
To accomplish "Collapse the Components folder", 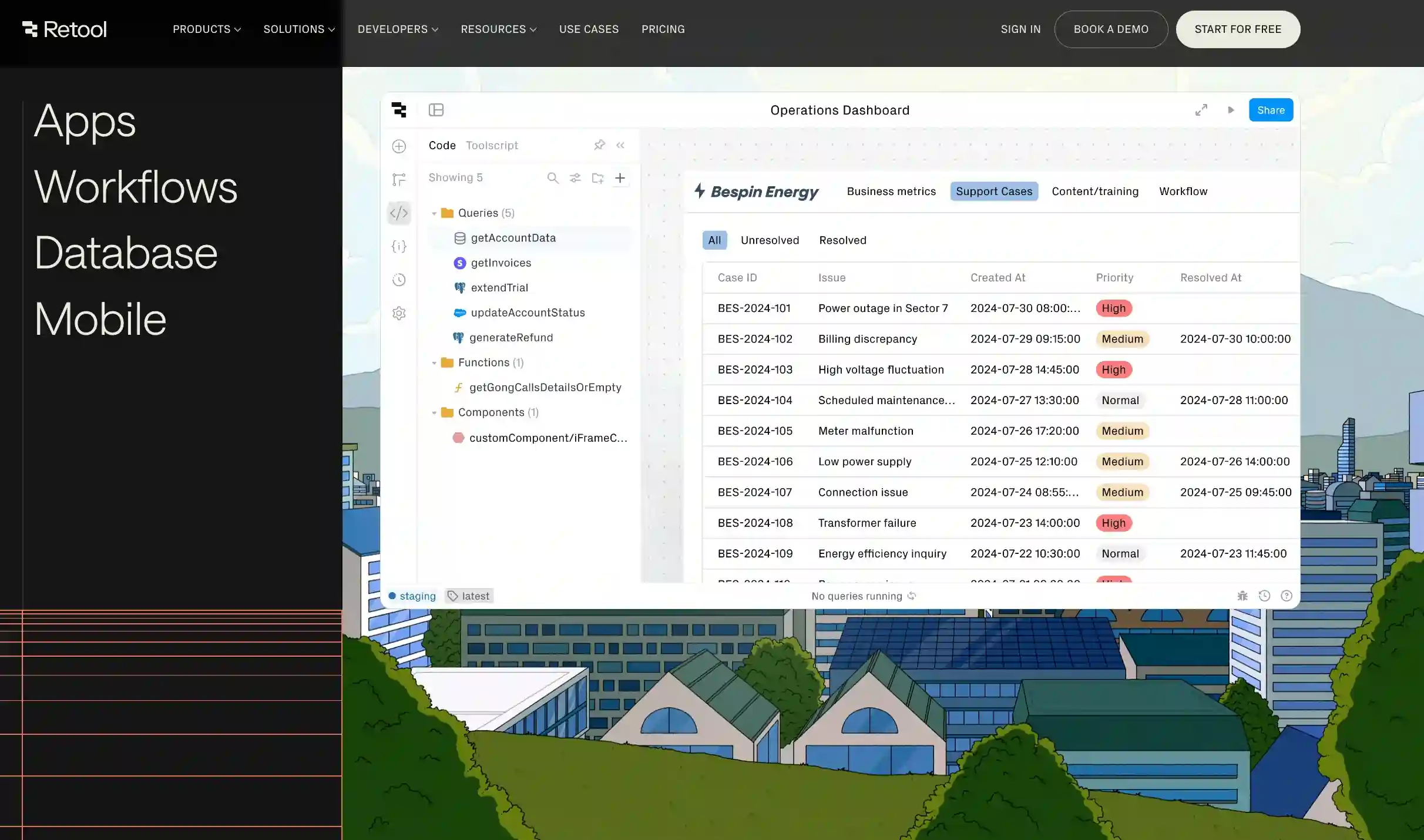I will tap(434, 413).
